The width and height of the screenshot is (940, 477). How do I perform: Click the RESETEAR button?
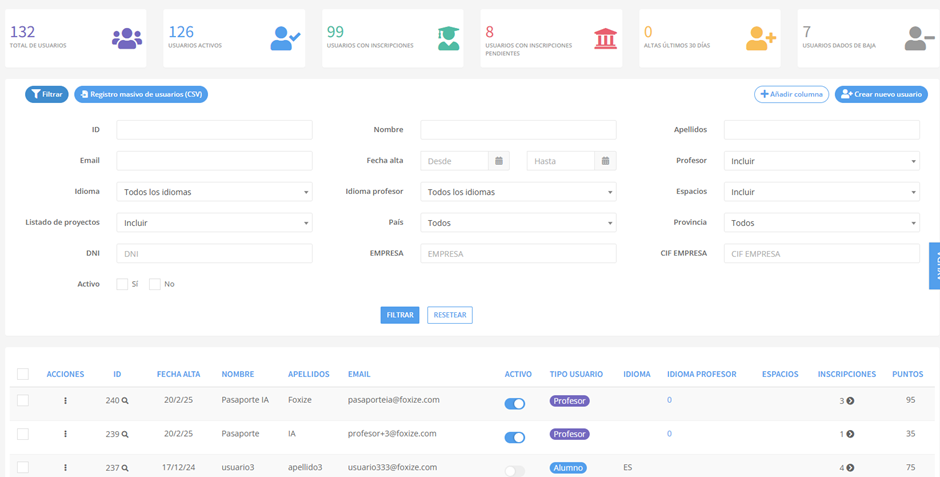point(450,315)
